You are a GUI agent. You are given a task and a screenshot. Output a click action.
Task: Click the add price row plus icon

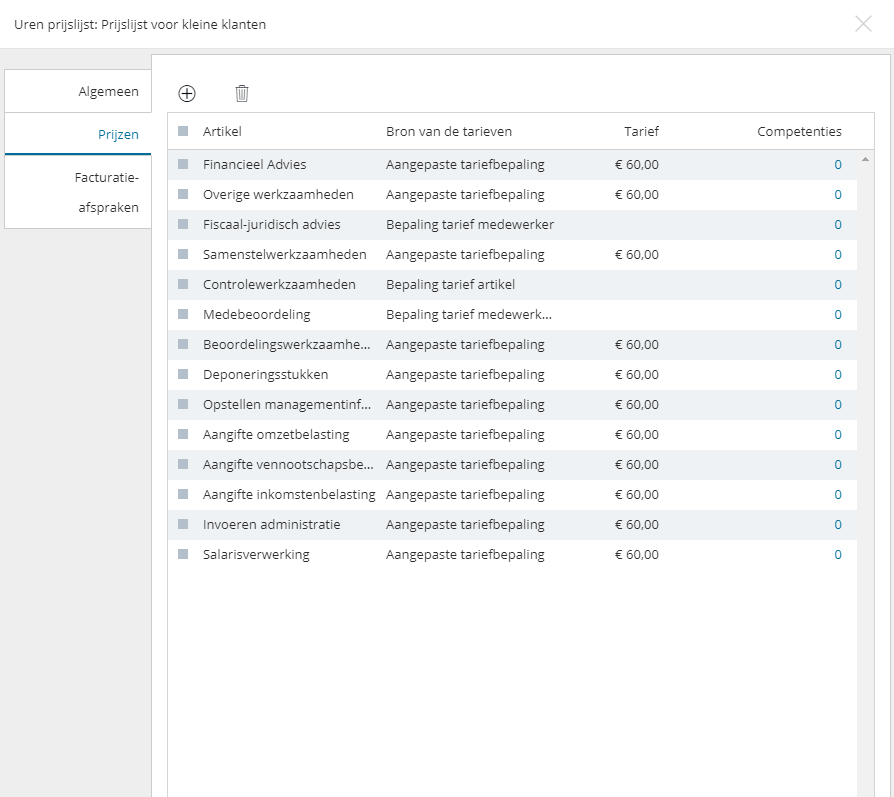(x=187, y=93)
